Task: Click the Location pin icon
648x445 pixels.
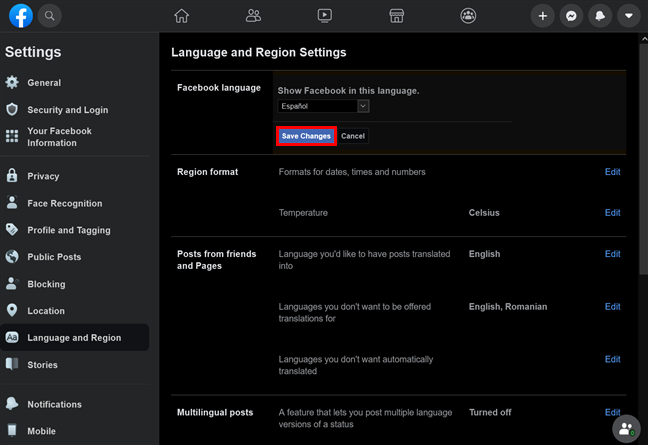Action: [12, 310]
